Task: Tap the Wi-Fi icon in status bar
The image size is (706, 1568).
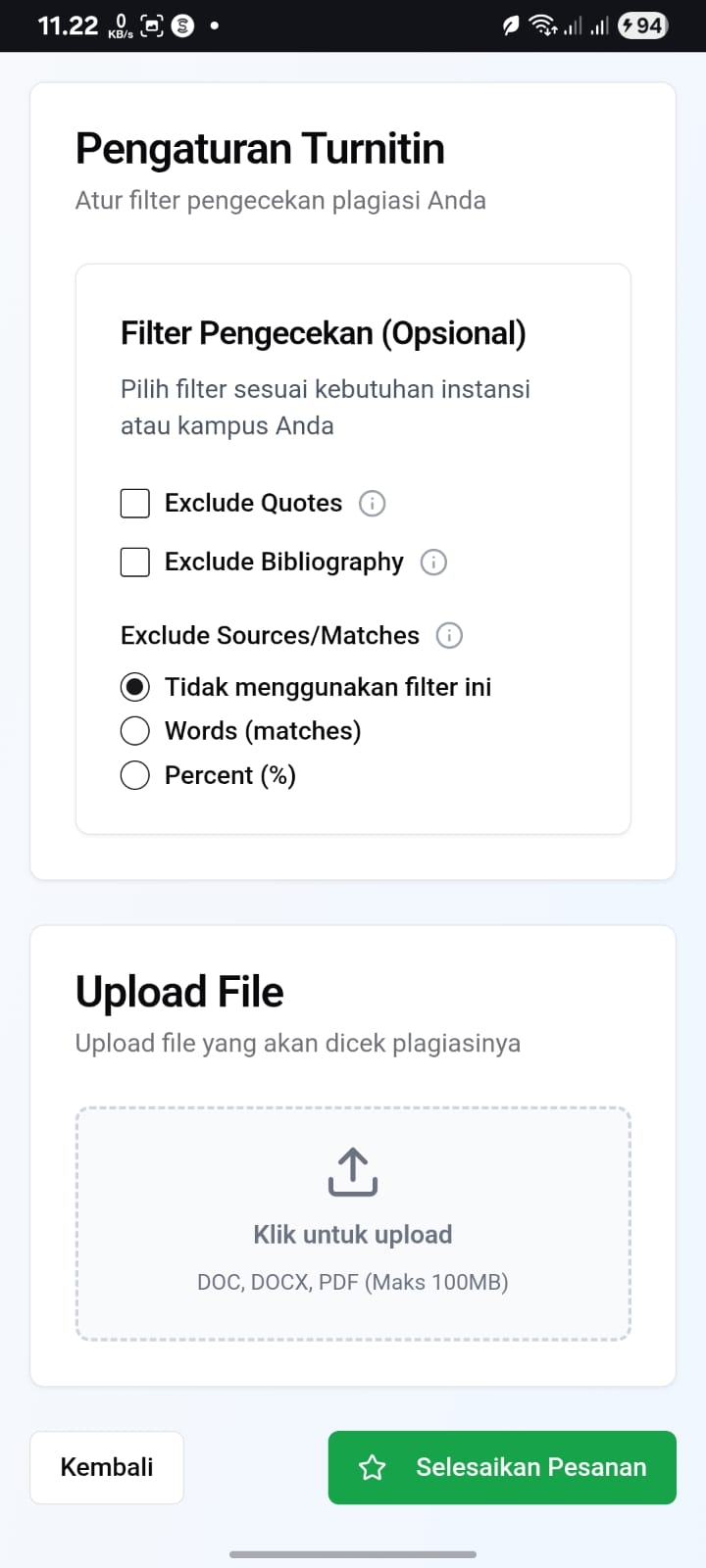Action: [x=542, y=25]
